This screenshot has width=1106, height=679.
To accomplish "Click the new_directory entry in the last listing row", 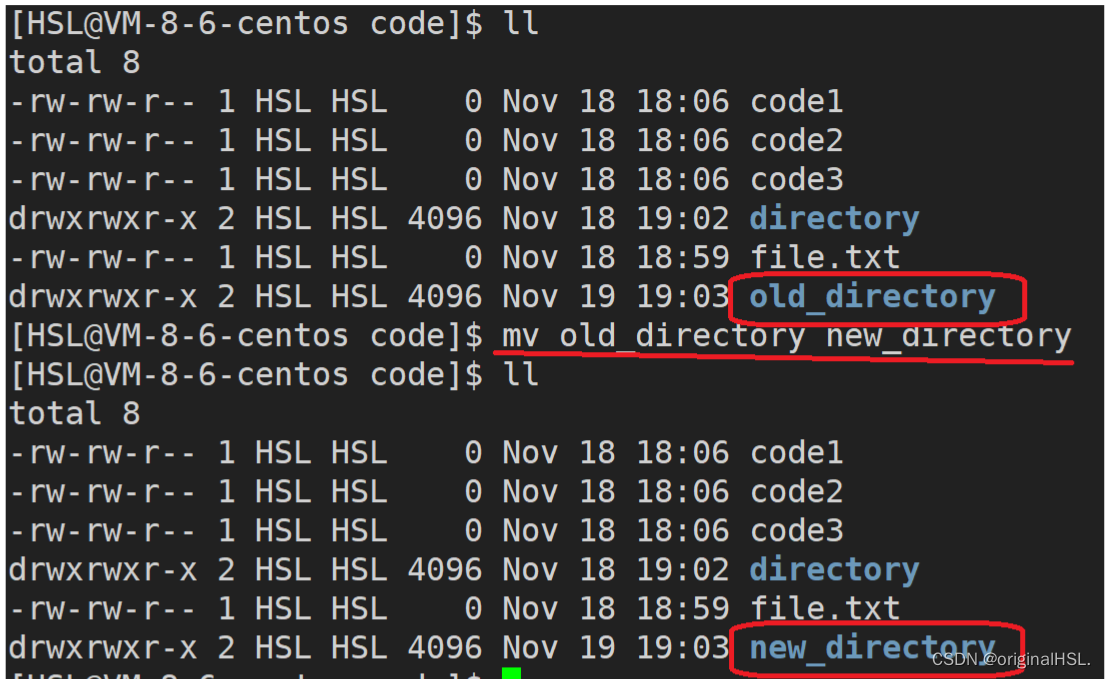I will coord(872,647).
